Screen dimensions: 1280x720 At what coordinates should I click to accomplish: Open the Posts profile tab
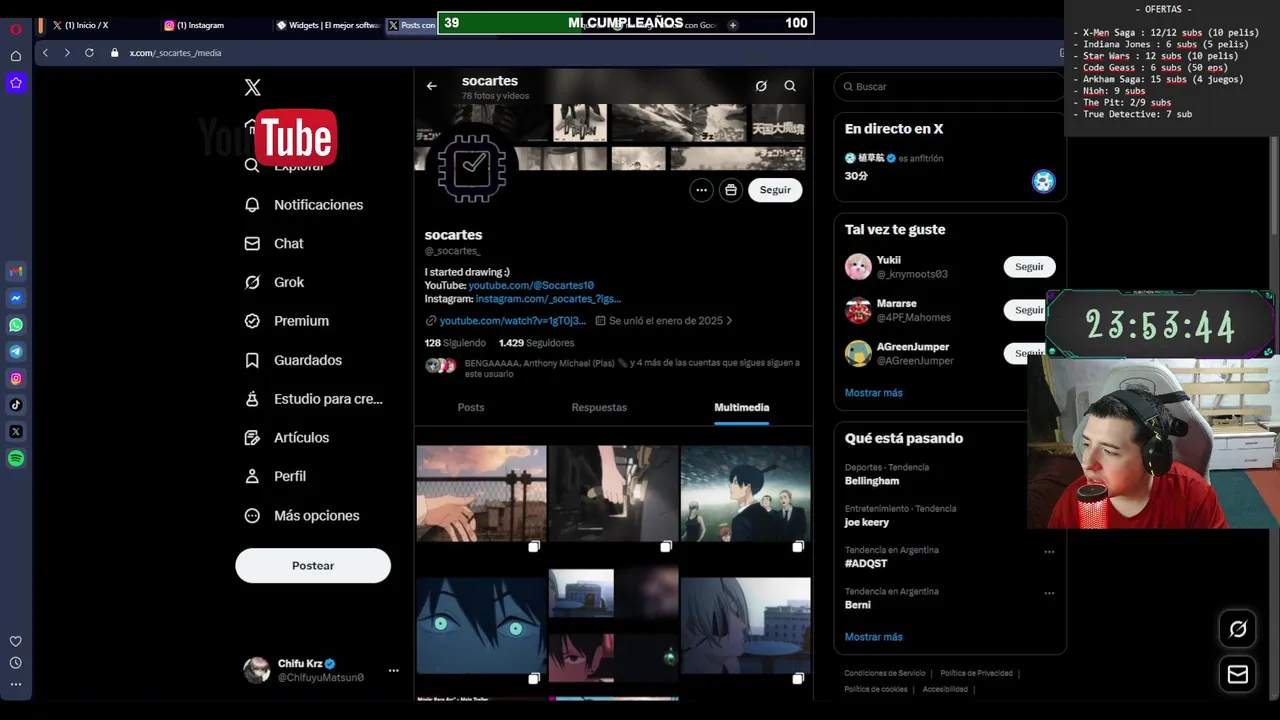point(471,408)
